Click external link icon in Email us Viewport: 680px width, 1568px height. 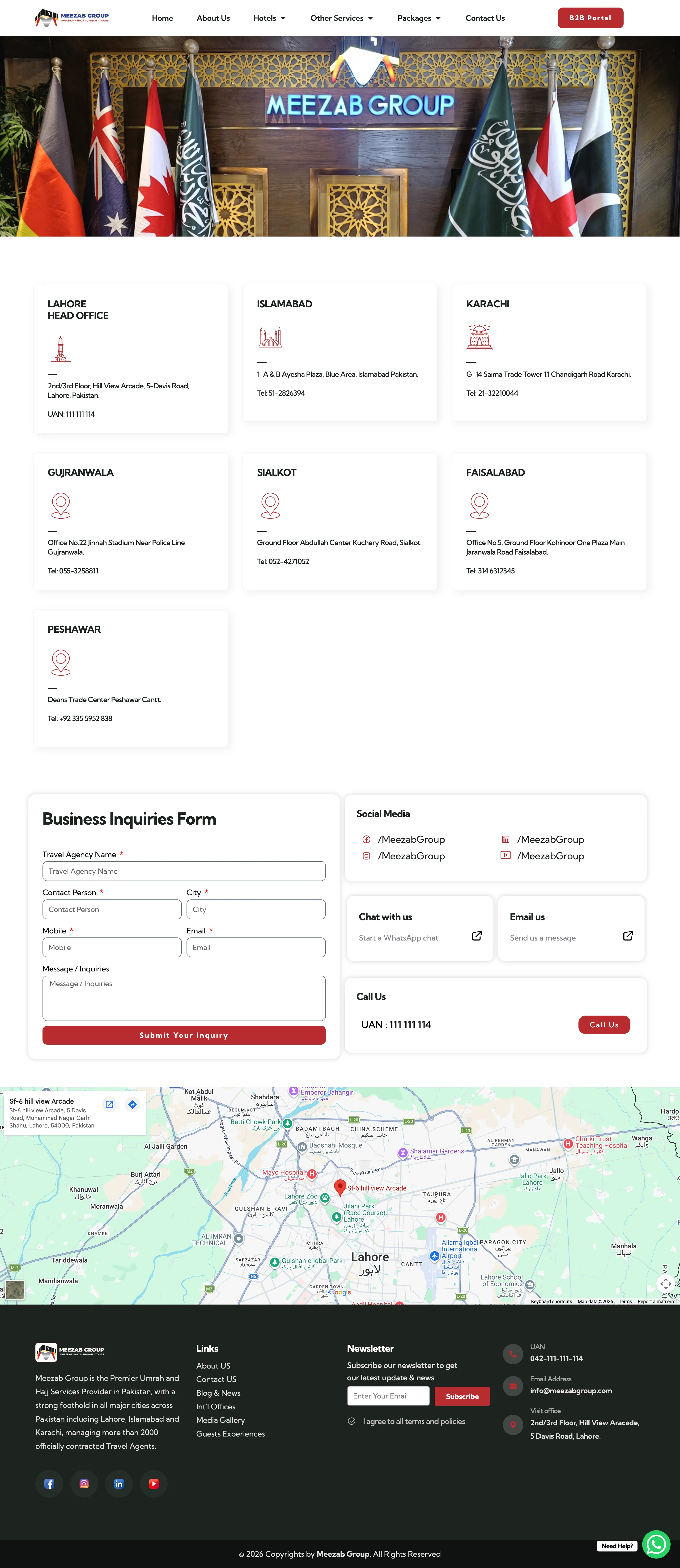point(628,936)
